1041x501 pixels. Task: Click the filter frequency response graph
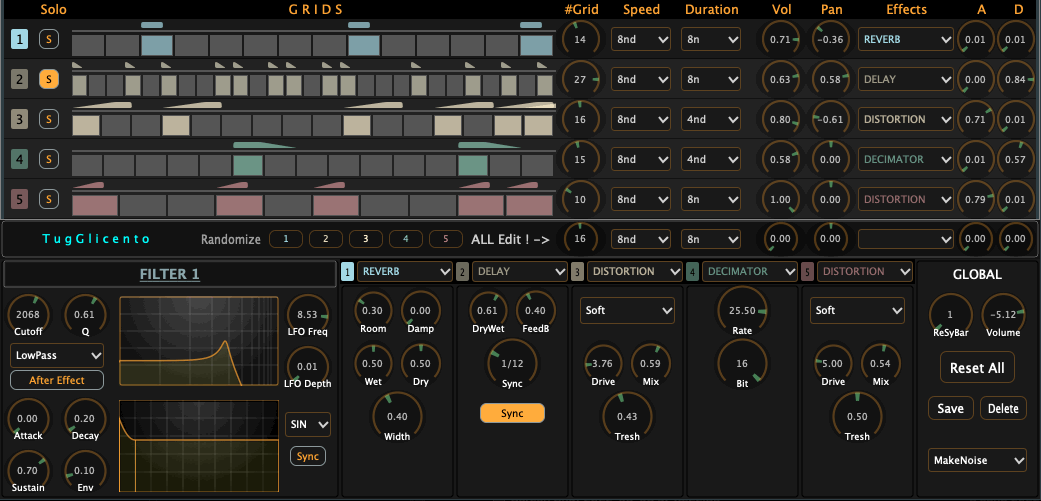click(198, 340)
